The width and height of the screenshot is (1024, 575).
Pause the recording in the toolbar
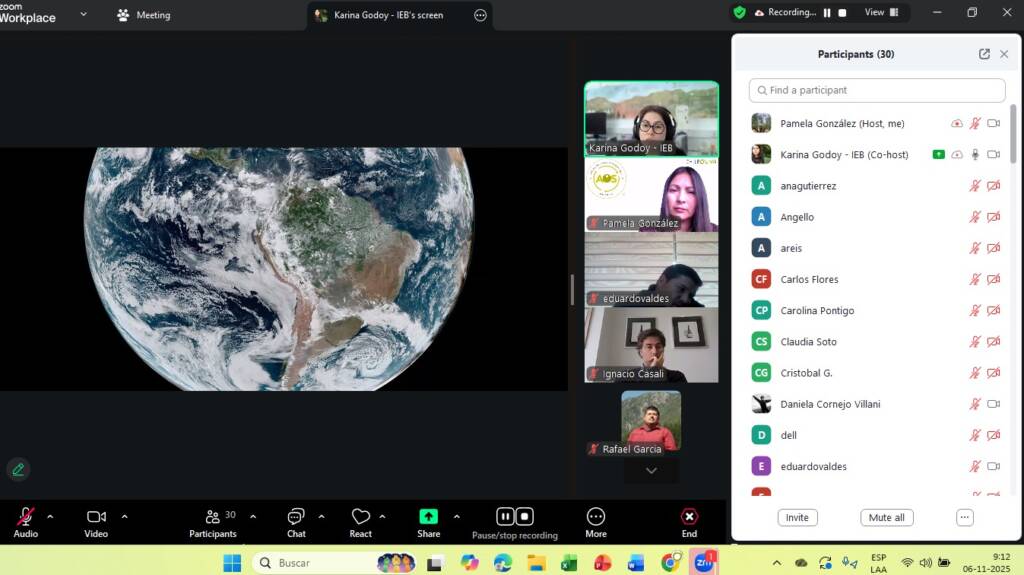505,517
